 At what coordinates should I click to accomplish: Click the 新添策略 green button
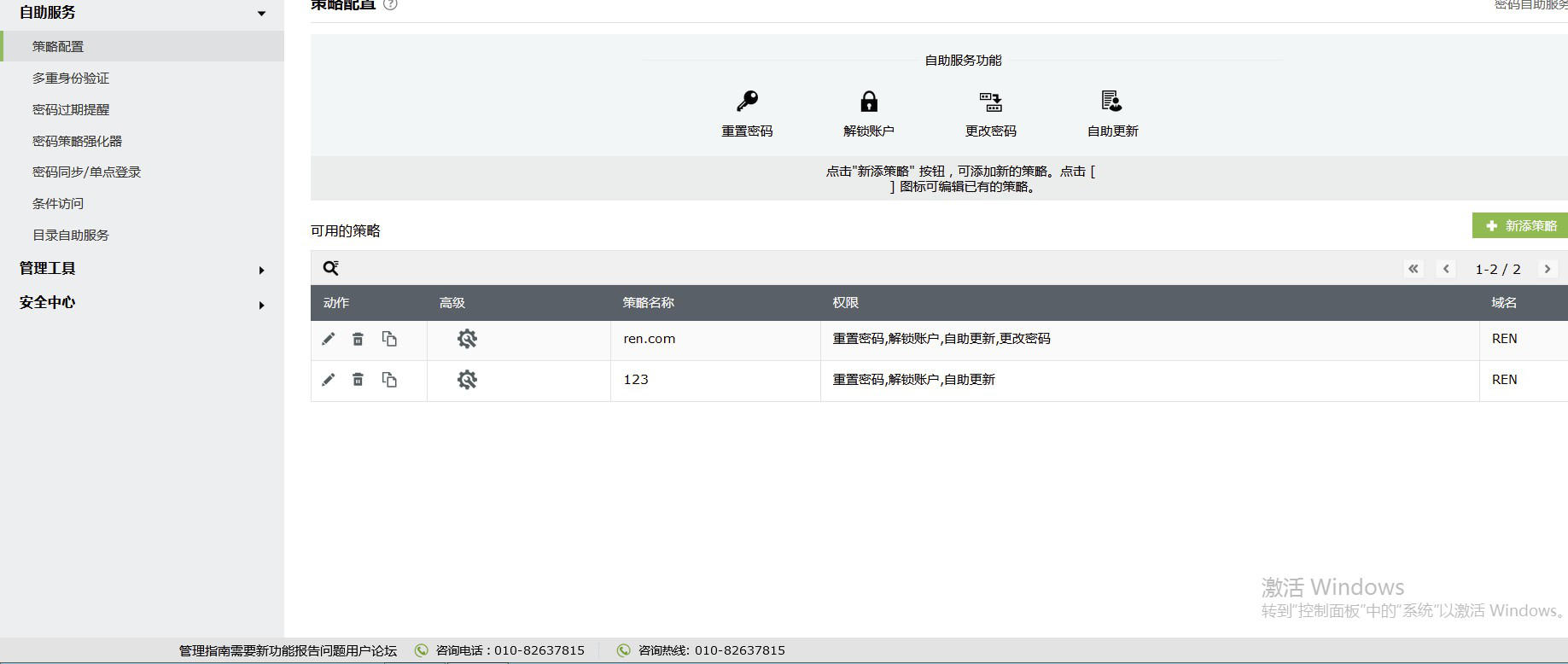pos(1520,225)
